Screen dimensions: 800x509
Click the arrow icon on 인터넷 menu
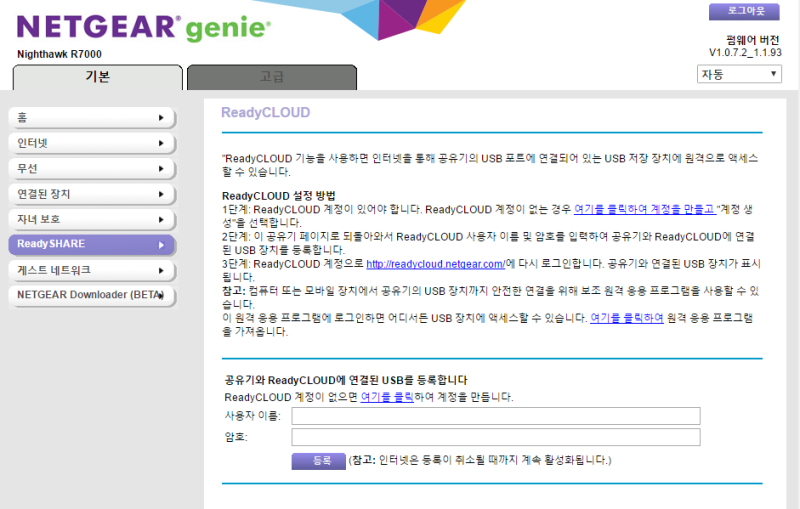(161, 143)
